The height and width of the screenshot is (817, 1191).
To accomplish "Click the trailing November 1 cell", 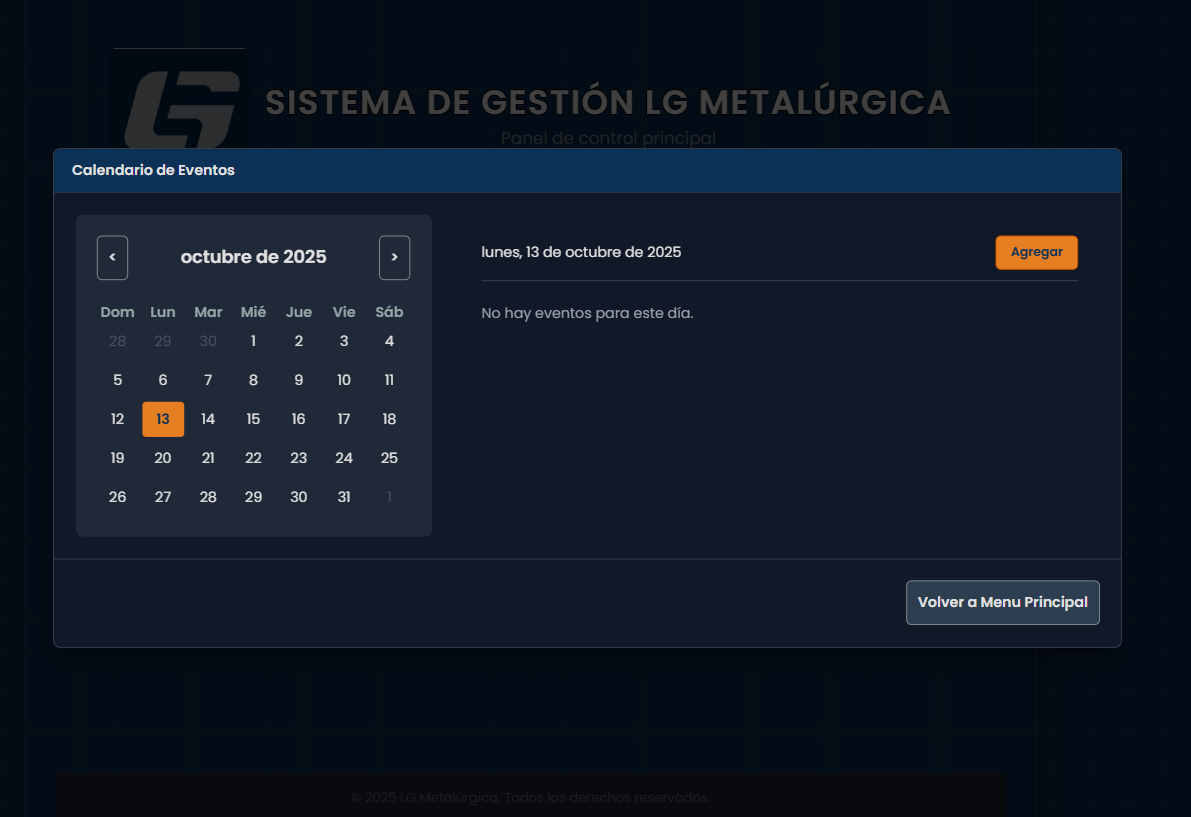I will (389, 496).
